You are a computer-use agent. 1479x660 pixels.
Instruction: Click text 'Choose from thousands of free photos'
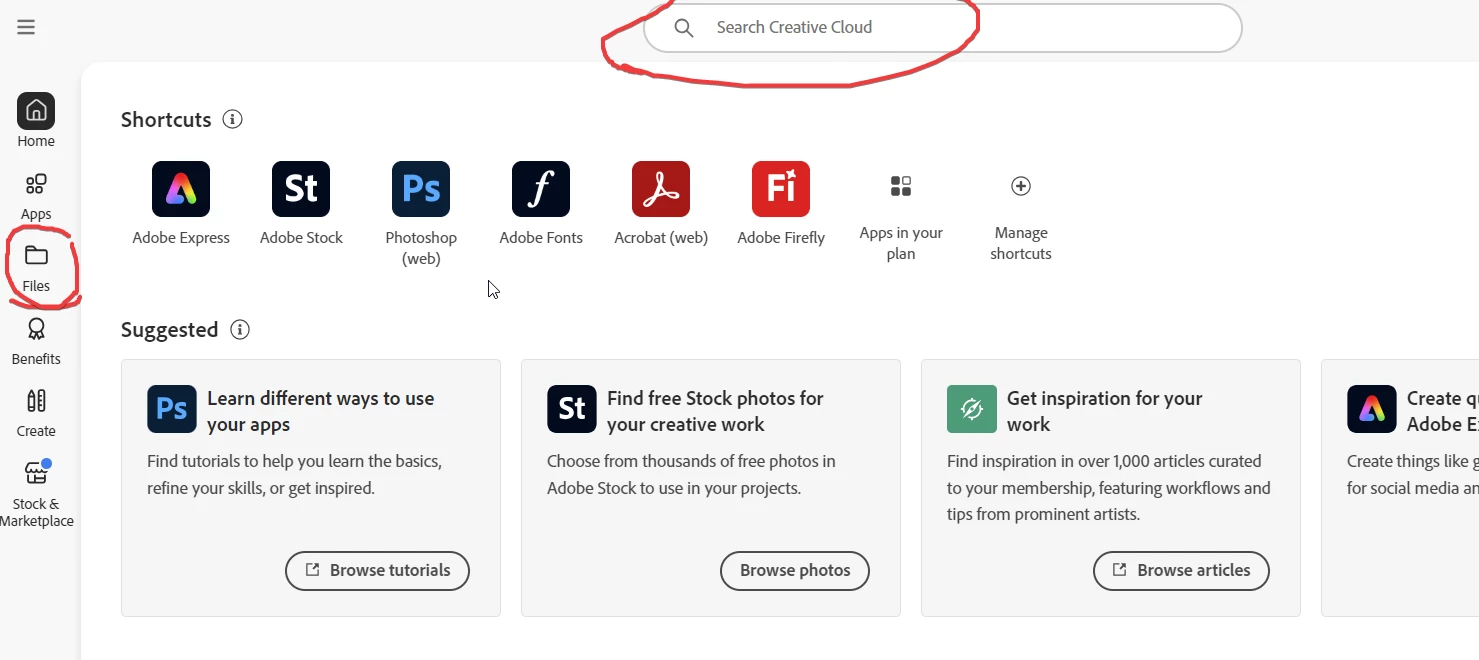tap(691, 475)
